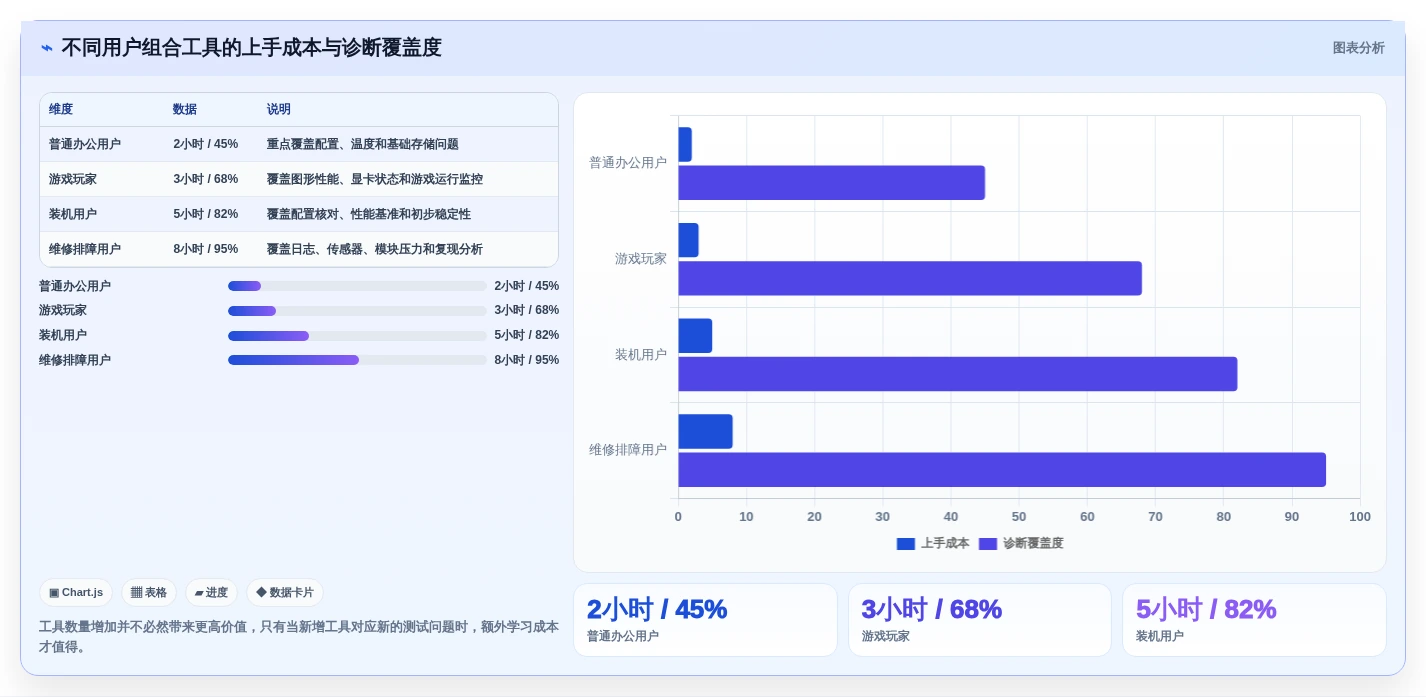Click table cell 5小时 / 82%

(206, 214)
